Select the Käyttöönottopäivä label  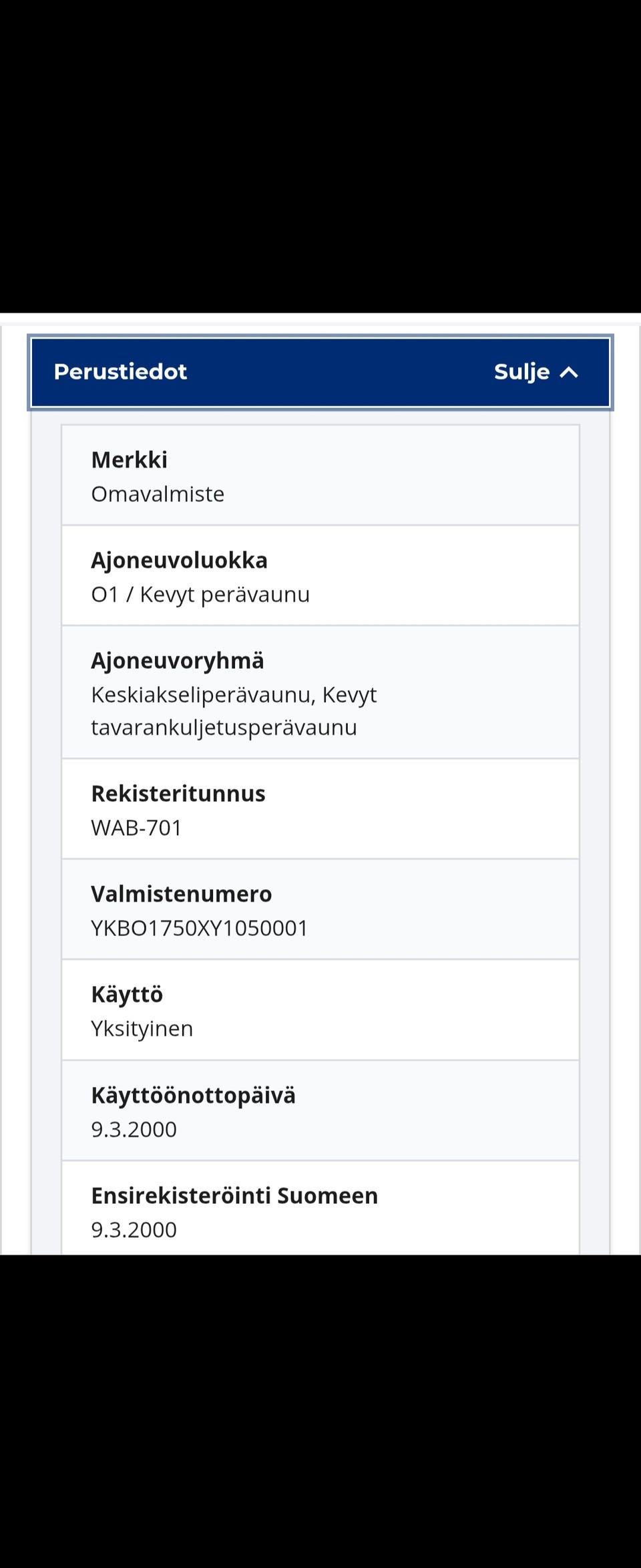pos(193,1096)
